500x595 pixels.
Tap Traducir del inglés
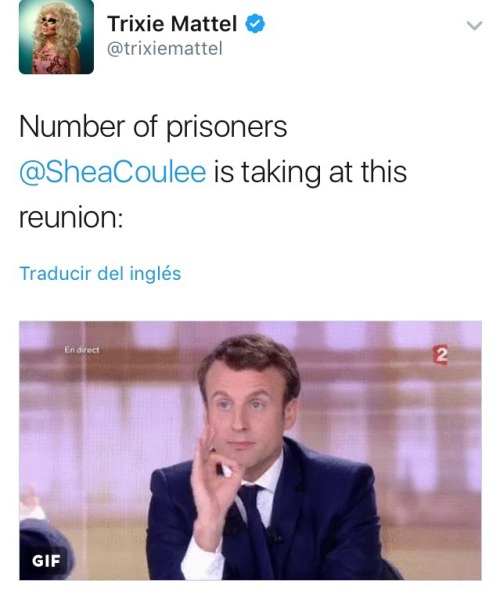100,274
